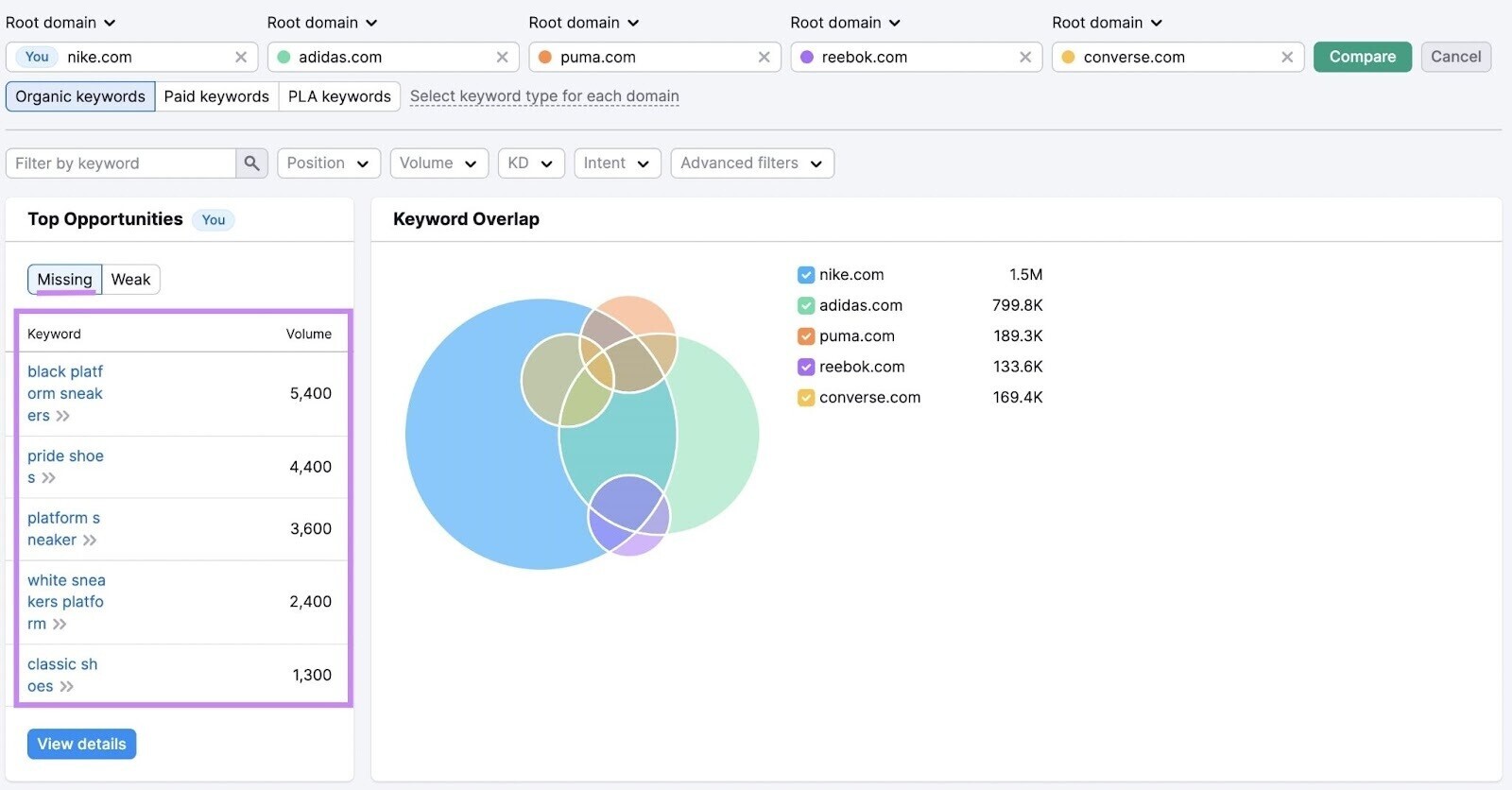Click the adidas.com domain input field
The width and height of the screenshot is (1512, 790).
(x=392, y=58)
